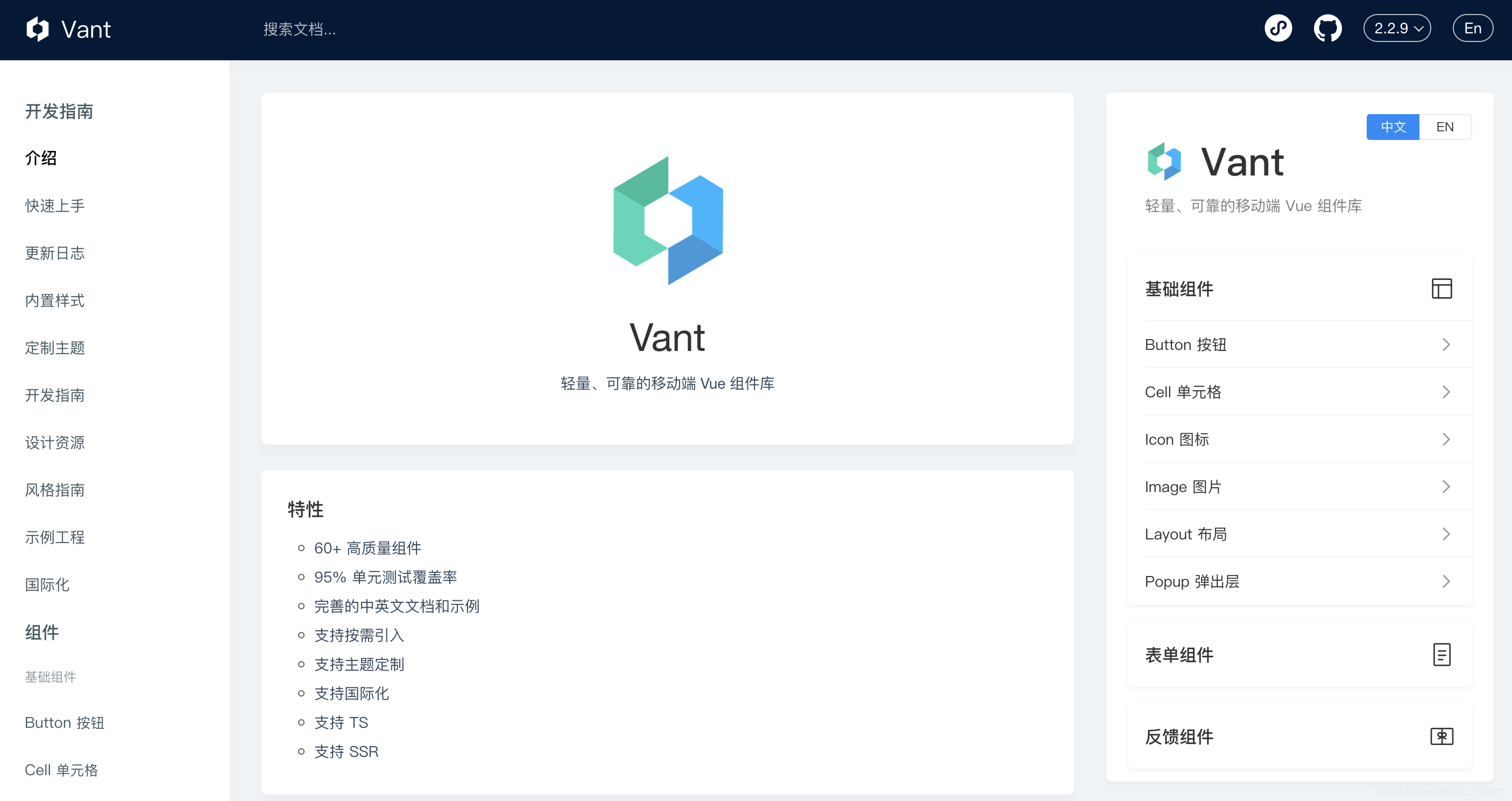Open the mini program link icon

coord(1278,28)
